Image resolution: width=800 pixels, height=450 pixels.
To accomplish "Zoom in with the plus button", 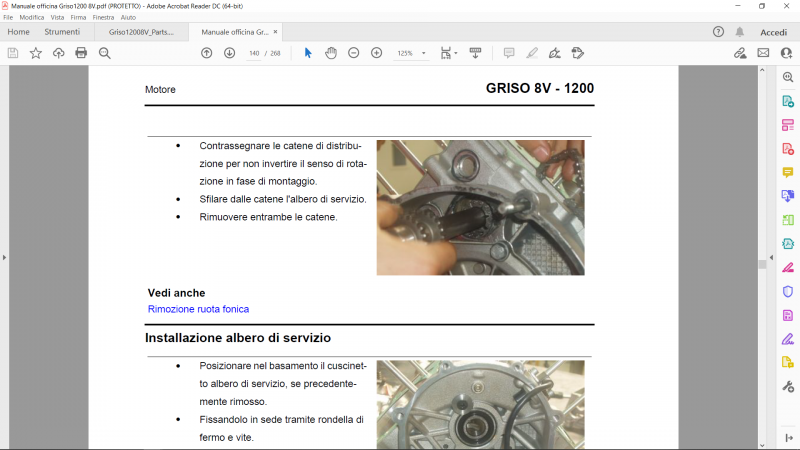I will click(x=377, y=53).
